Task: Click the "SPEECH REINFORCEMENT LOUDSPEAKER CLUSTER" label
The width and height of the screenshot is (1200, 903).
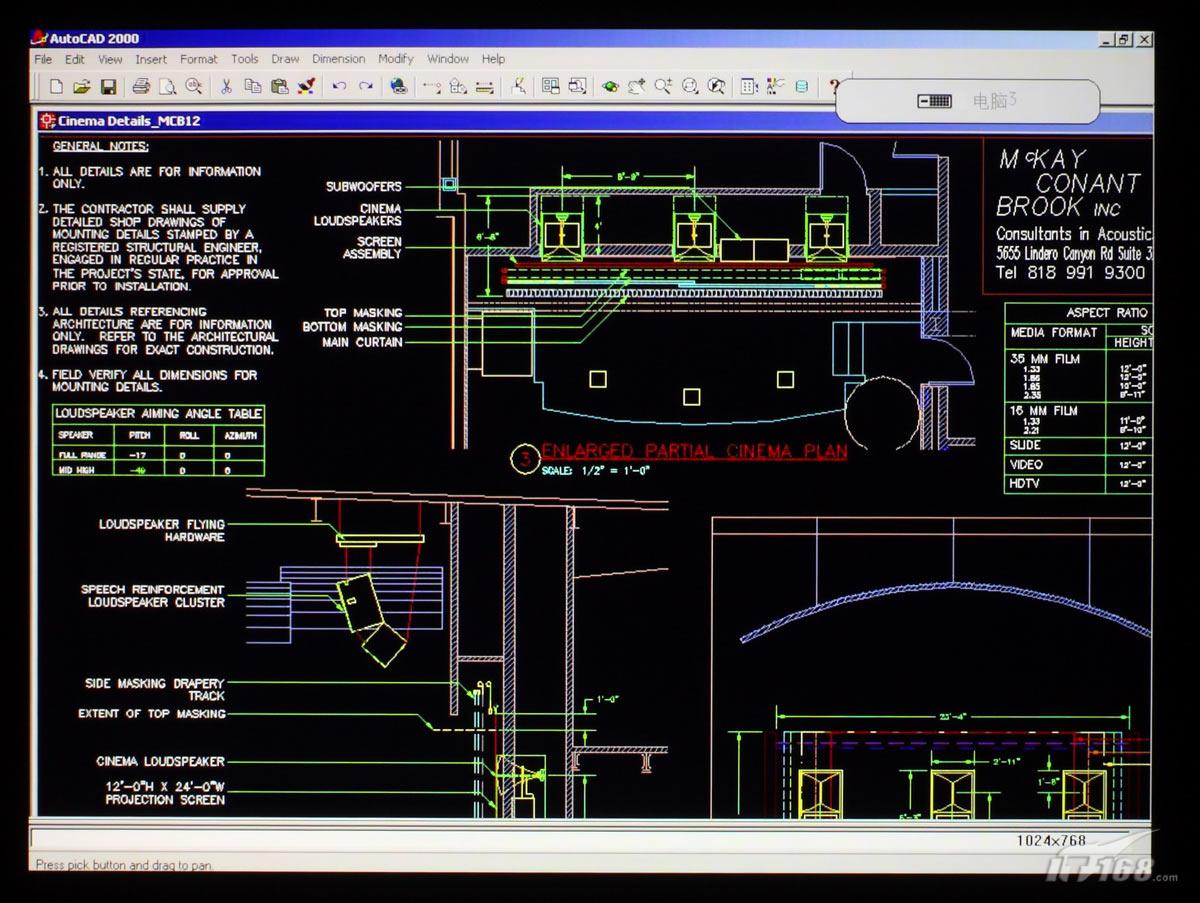Action: [153, 596]
